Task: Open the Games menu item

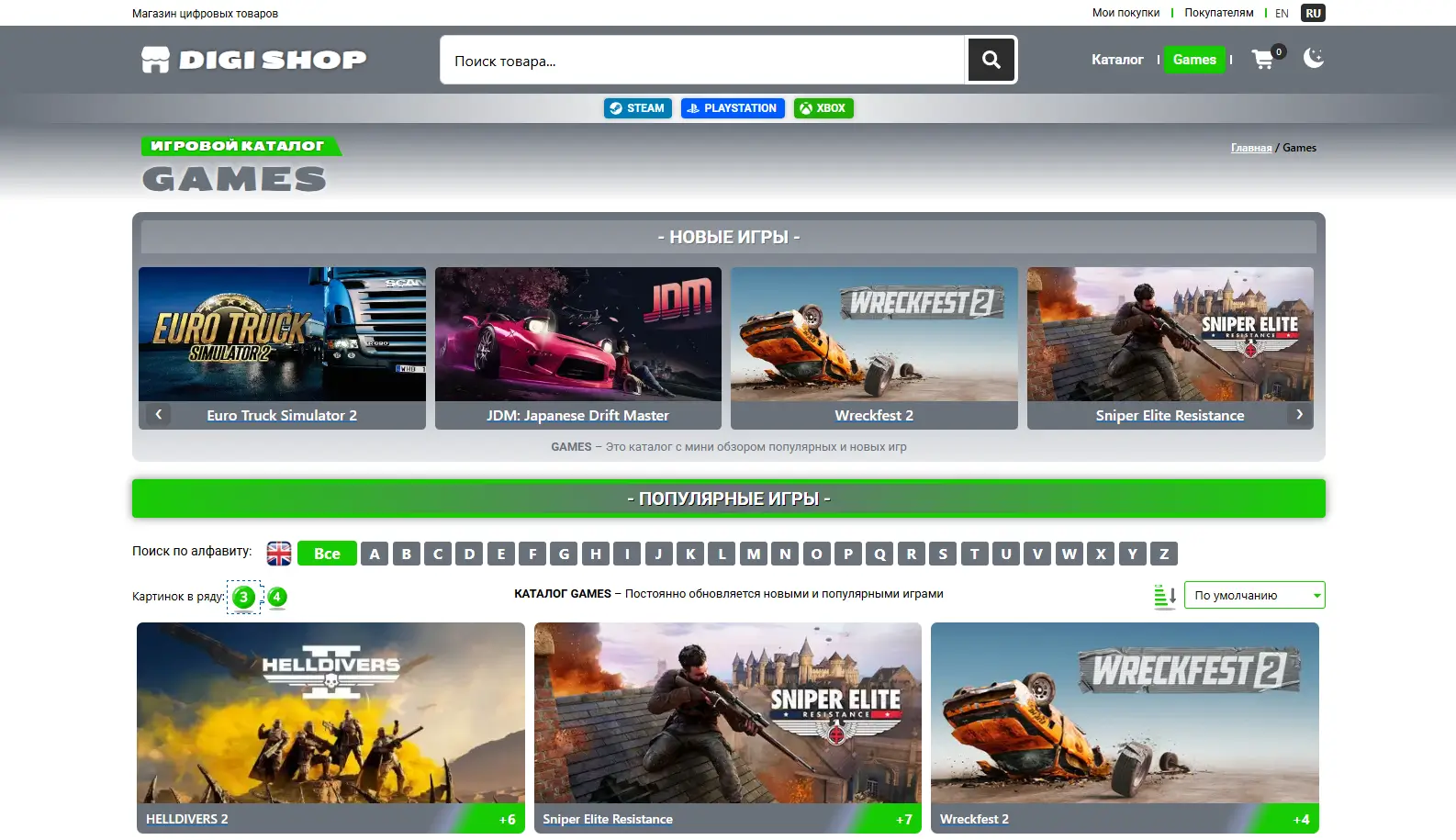Action: point(1194,60)
